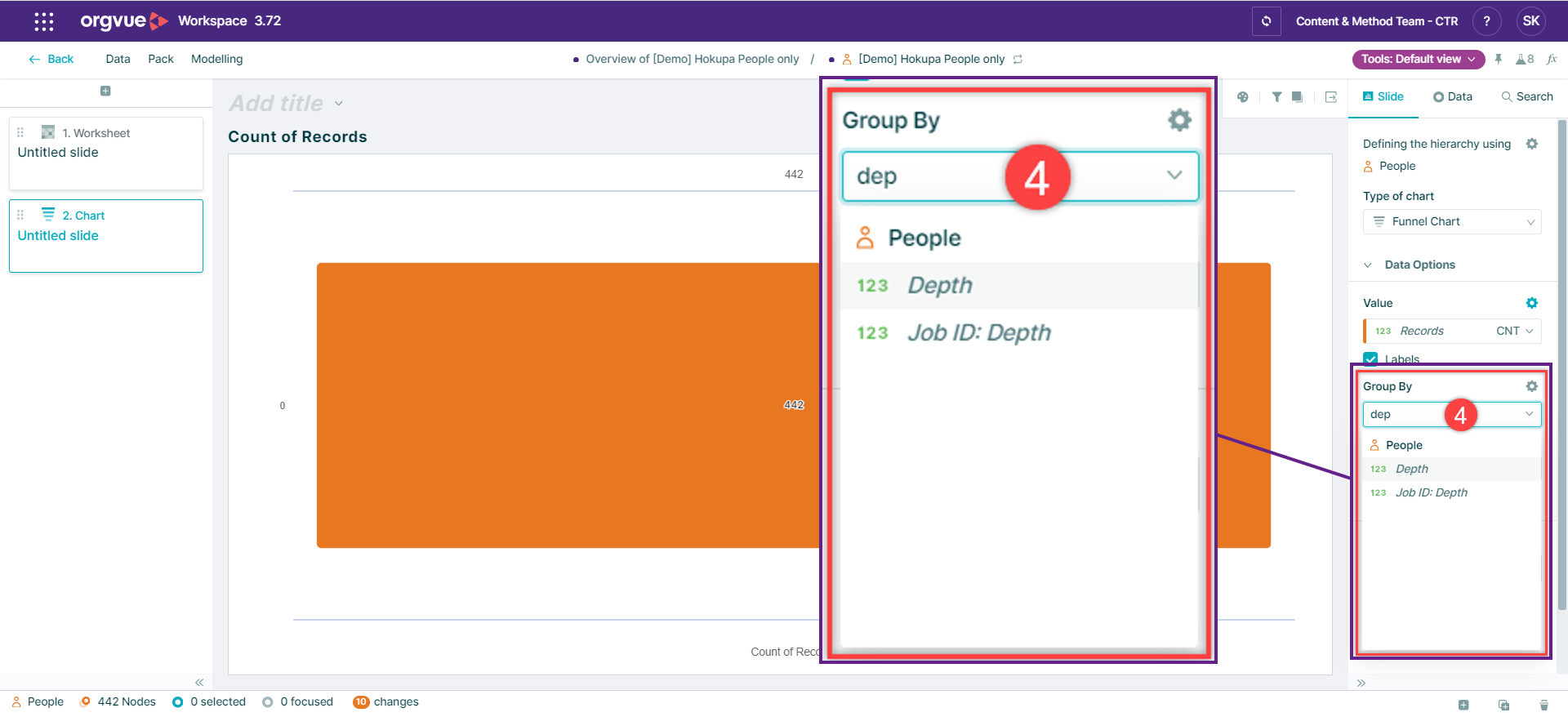The height and width of the screenshot is (717, 1568).
Task: Add a new slide with plus icon
Action: pyautogui.click(x=105, y=91)
